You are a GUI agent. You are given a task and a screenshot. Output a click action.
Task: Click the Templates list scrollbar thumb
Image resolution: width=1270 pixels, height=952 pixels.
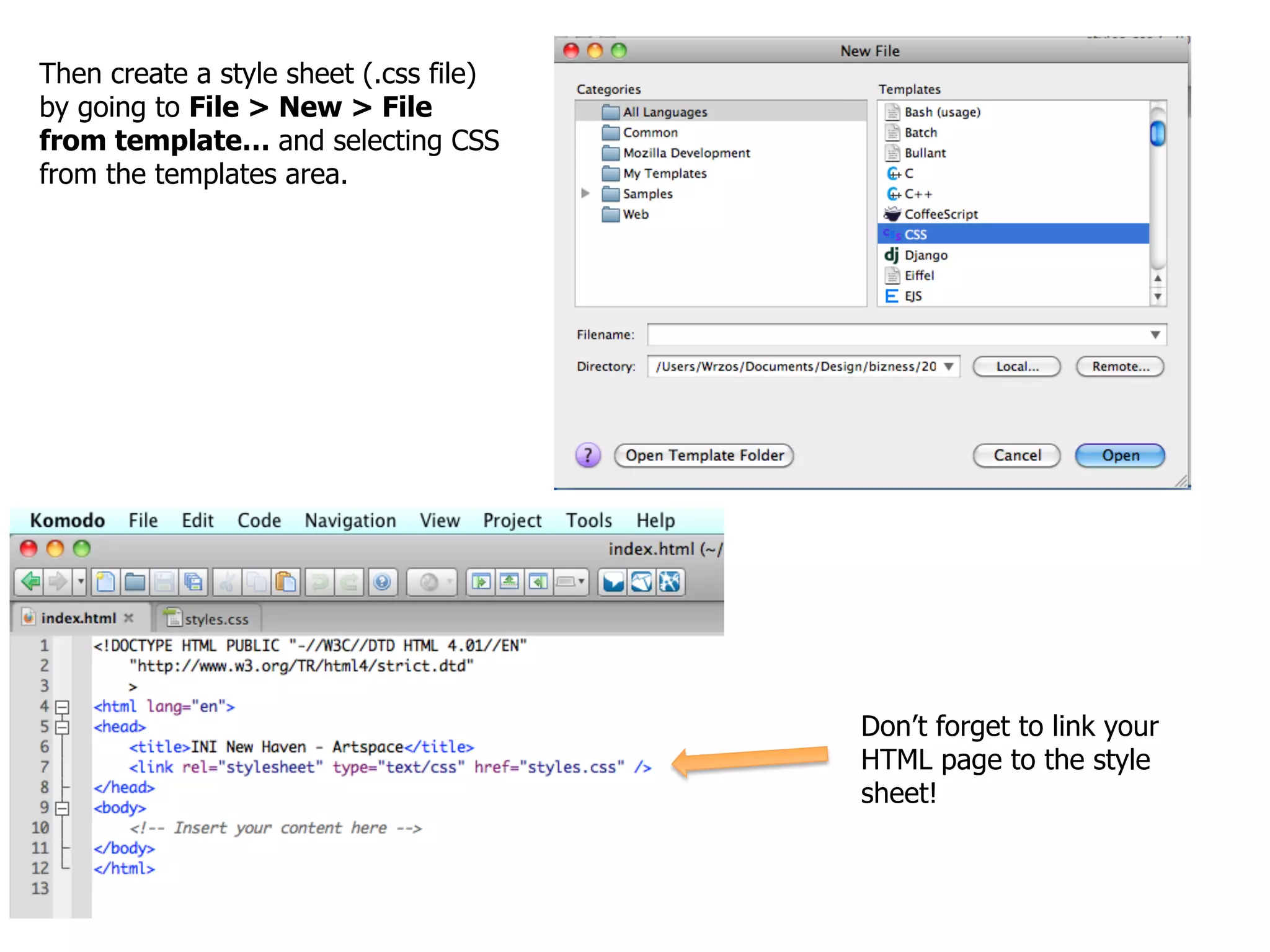coord(1157,133)
